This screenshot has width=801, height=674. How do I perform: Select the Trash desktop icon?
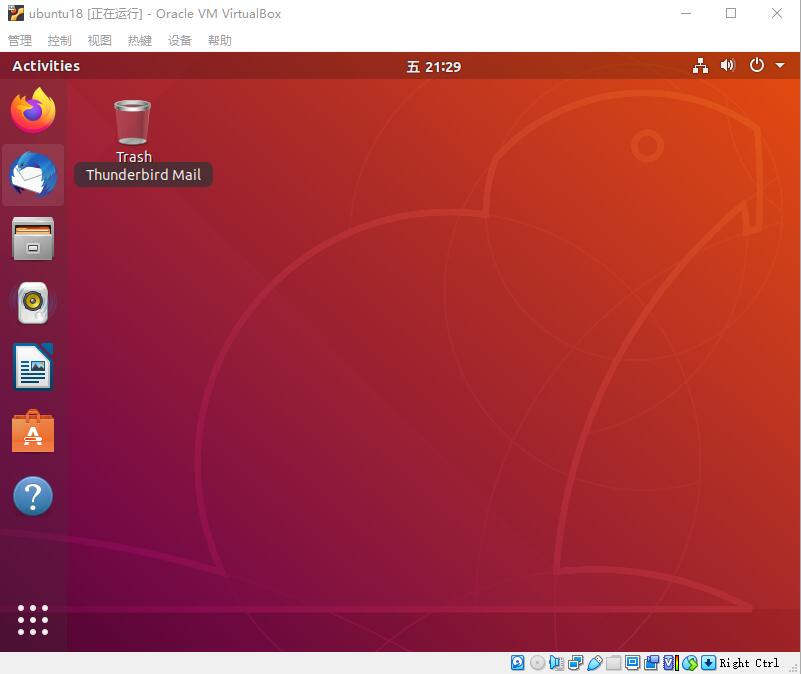[x=133, y=130]
